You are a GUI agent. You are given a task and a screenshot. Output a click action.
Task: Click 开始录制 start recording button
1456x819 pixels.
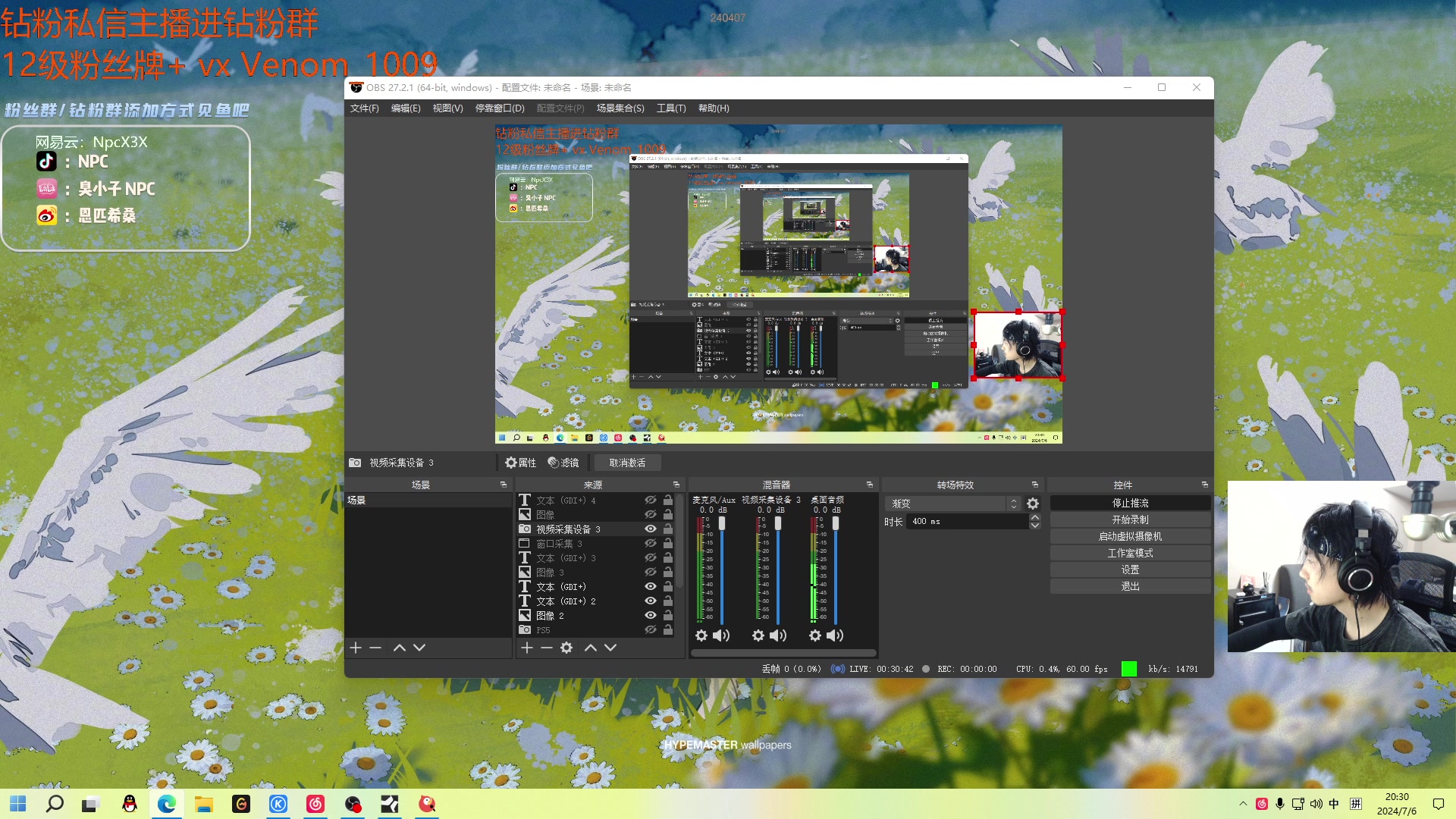1130,520
